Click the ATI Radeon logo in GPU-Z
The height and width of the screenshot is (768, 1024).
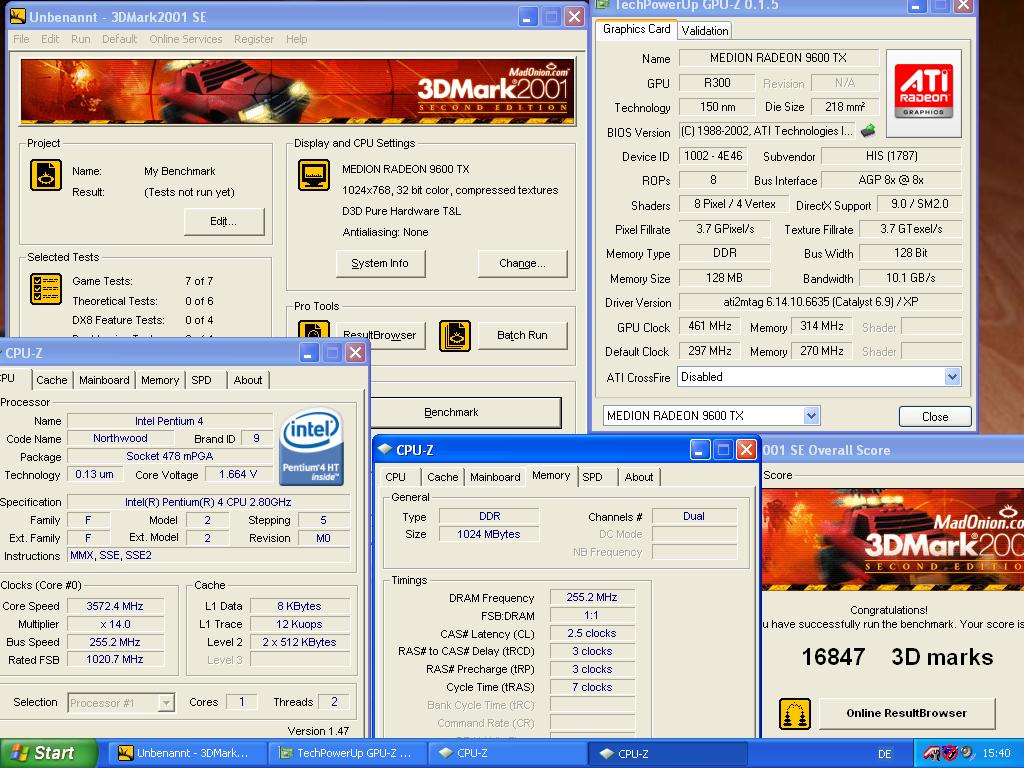(923, 91)
